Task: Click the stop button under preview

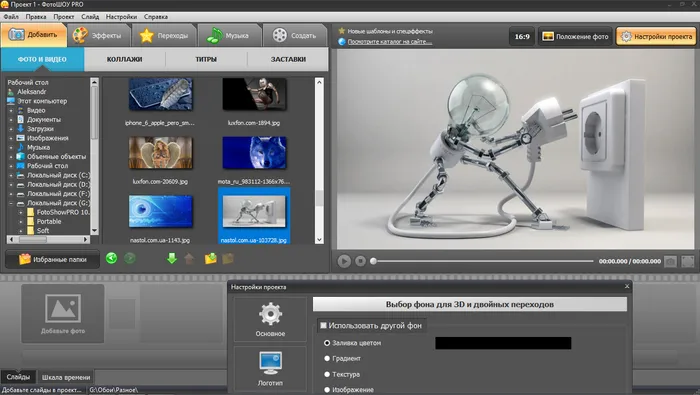Action: (x=360, y=261)
